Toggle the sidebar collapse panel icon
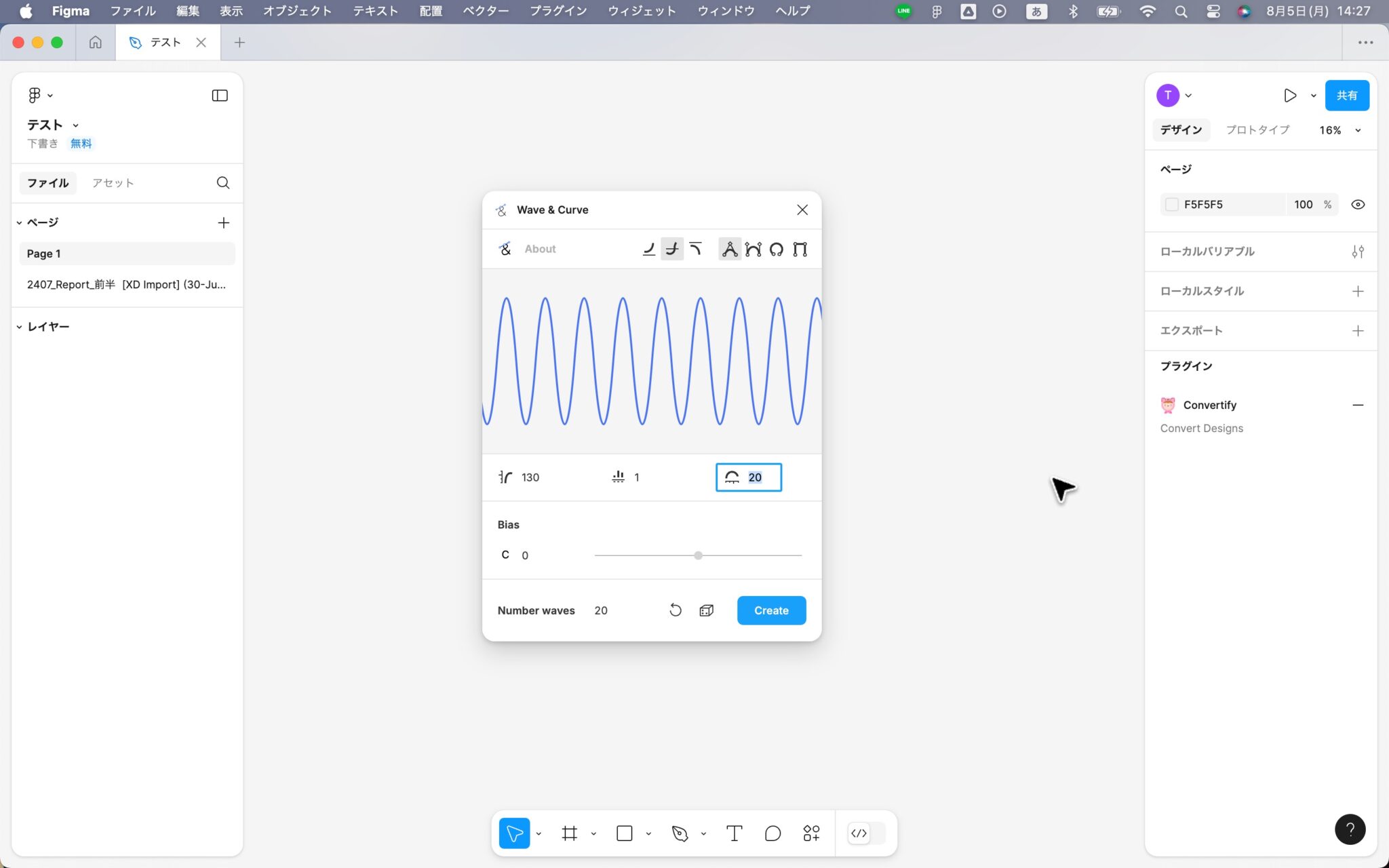Viewport: 1389px width, 868px height. (x=220, y=96)
